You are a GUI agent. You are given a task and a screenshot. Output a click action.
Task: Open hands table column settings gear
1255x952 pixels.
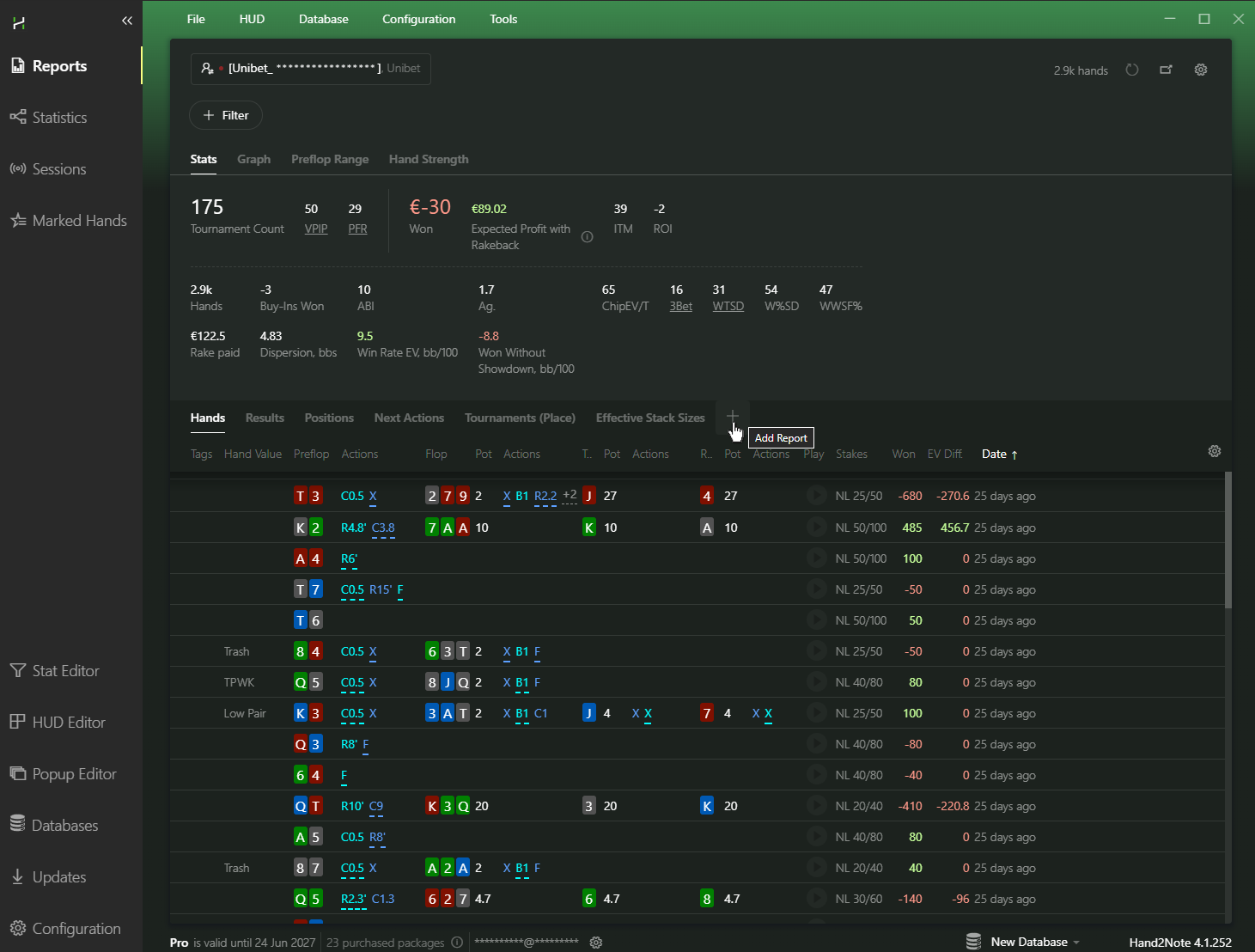click(x=1215, y=451)
